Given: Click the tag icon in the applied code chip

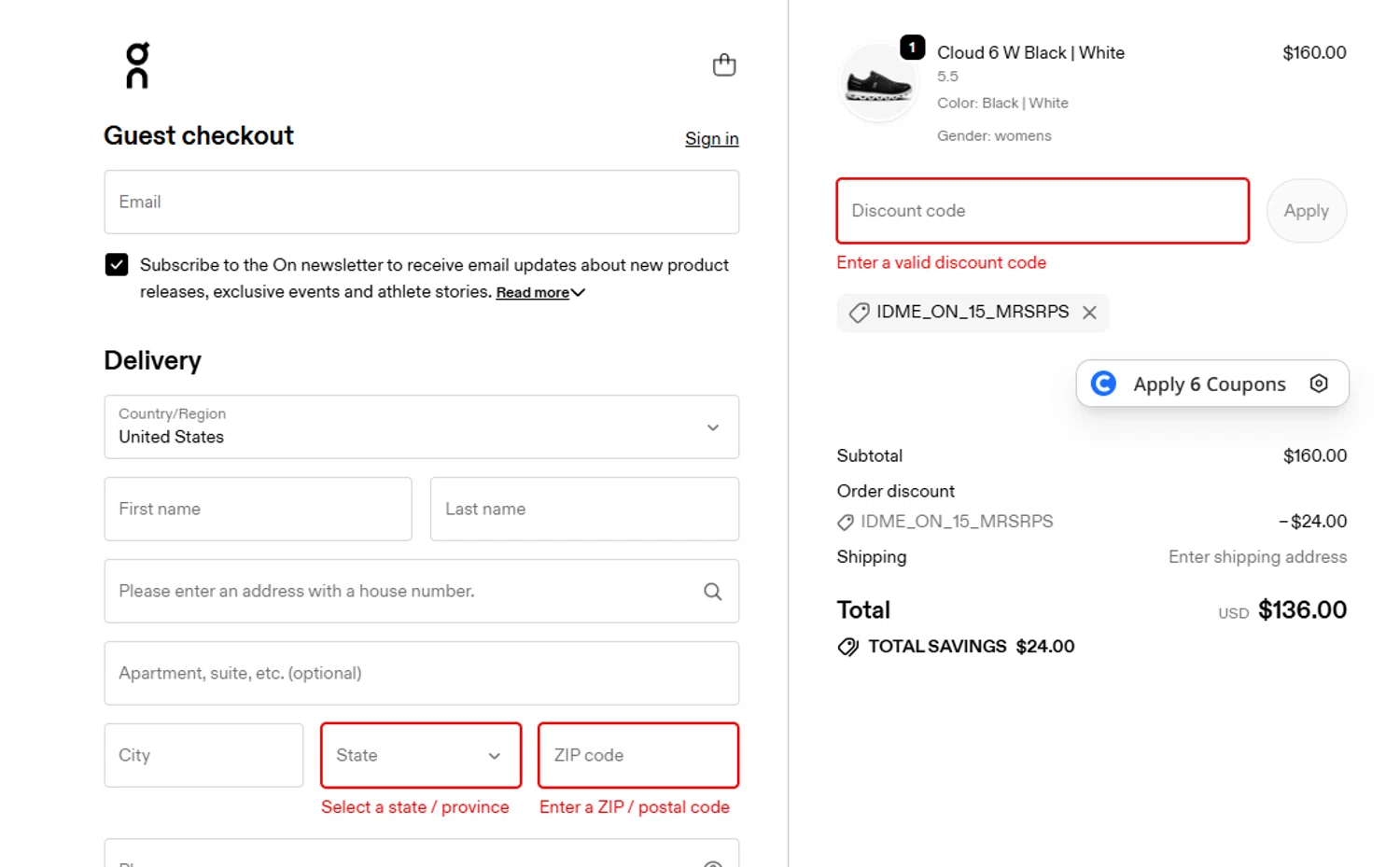Looking at the screenshot, I should click(x=859, y=313).
